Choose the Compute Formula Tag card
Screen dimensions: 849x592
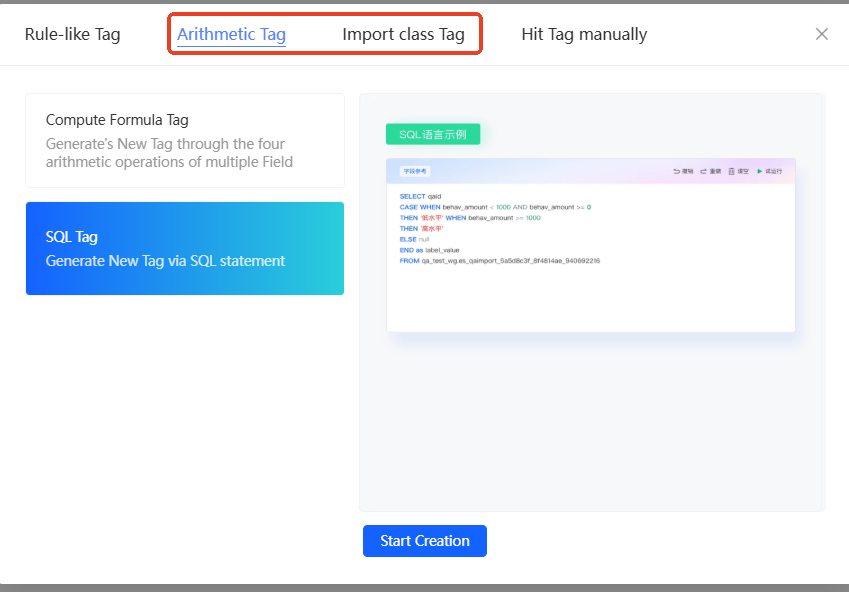[x=185, y=140]
